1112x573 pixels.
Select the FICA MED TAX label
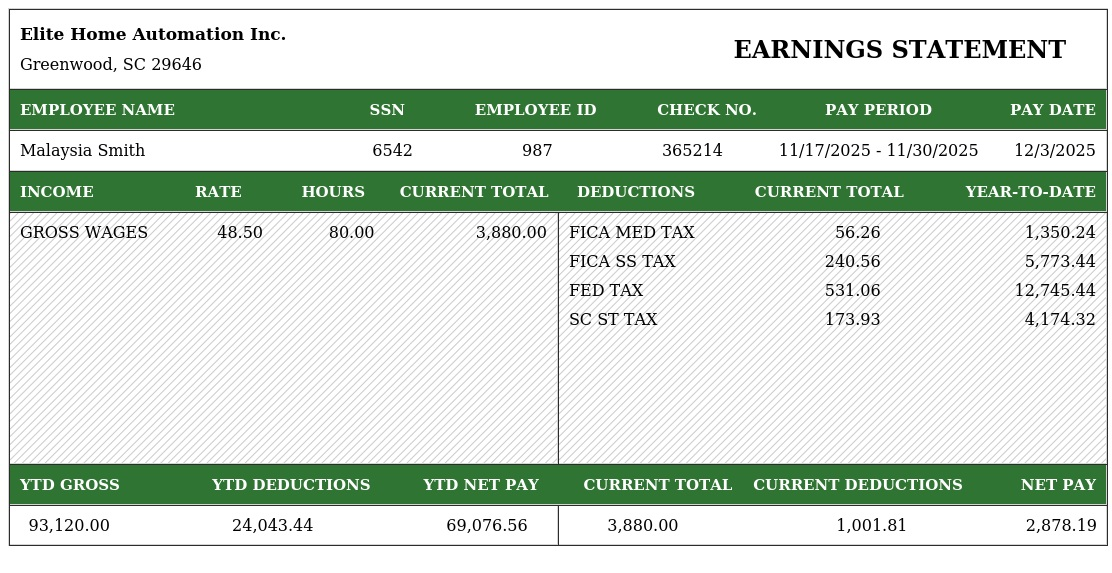click(x=632, y=233)
